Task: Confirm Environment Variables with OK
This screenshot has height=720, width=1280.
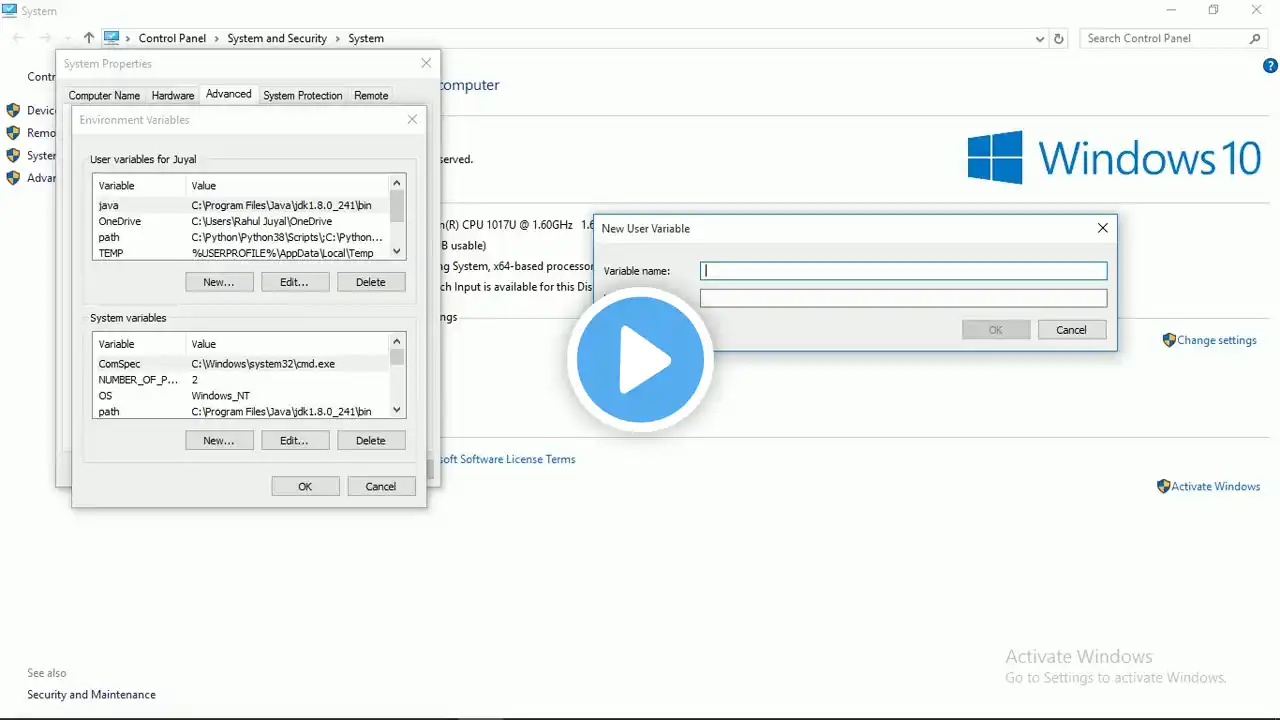Action: [x=305, y=486]
